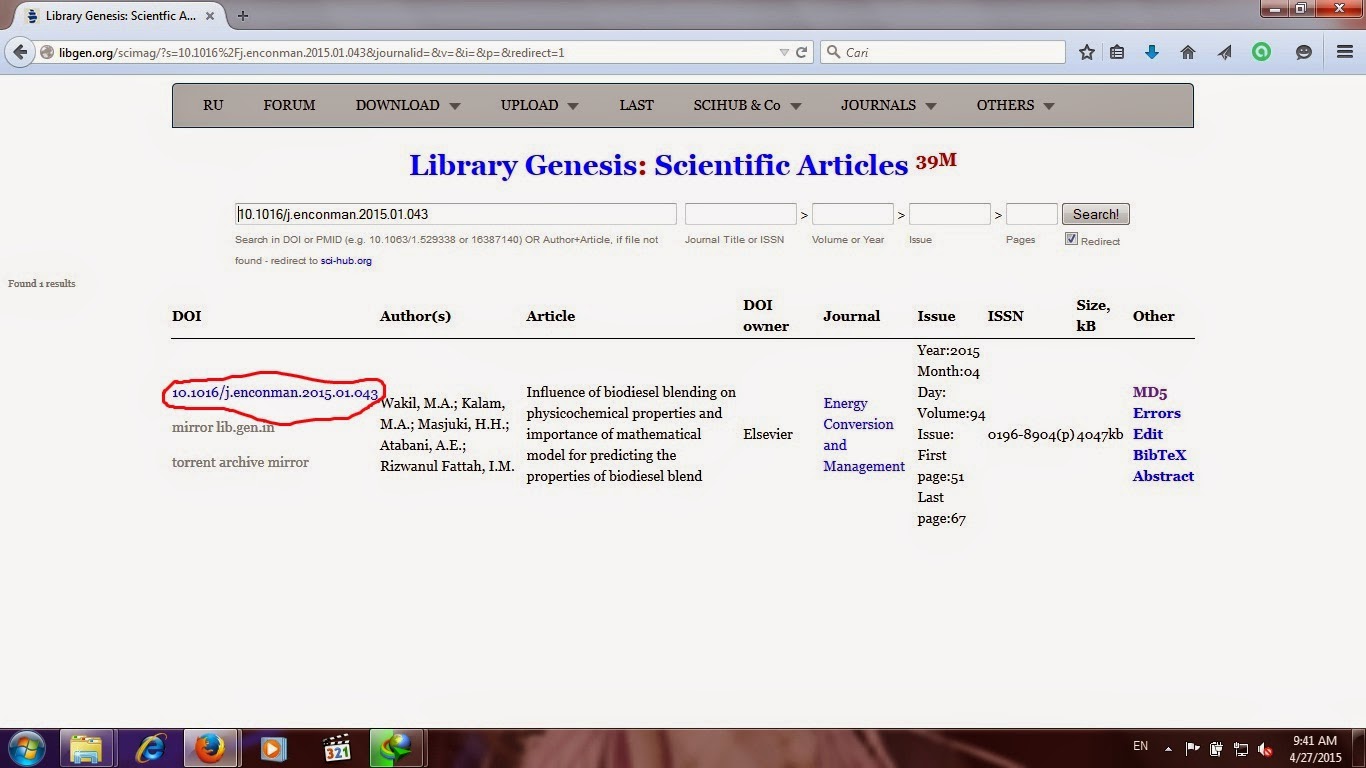Open the Action Center flag icon
This screenshot has height=768, width=1366.
[x=1192, y=748]
